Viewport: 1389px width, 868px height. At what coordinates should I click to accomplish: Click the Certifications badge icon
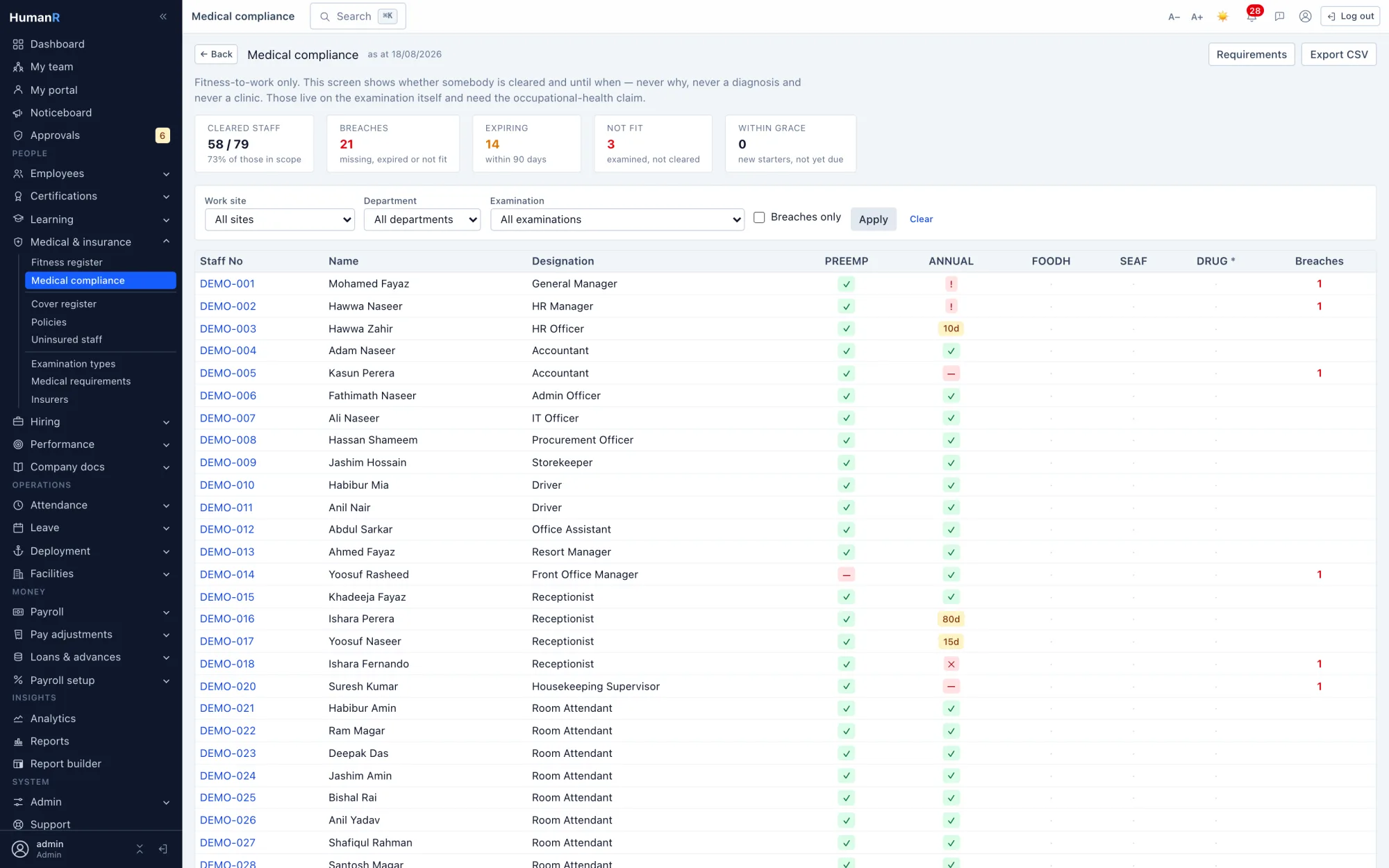(18, 197)
